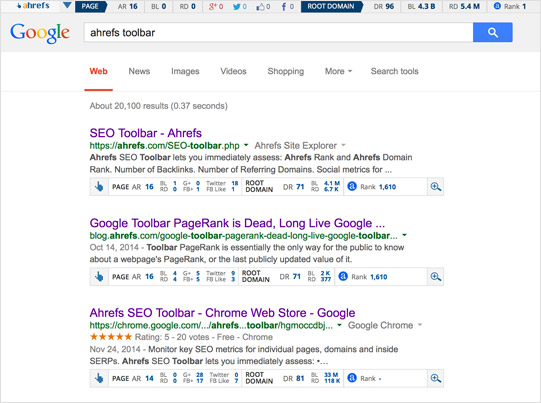Click the Rank icon in the PageRank result bar
The image size is (541, 403).
pyautogui.click(x=343, y=276)
